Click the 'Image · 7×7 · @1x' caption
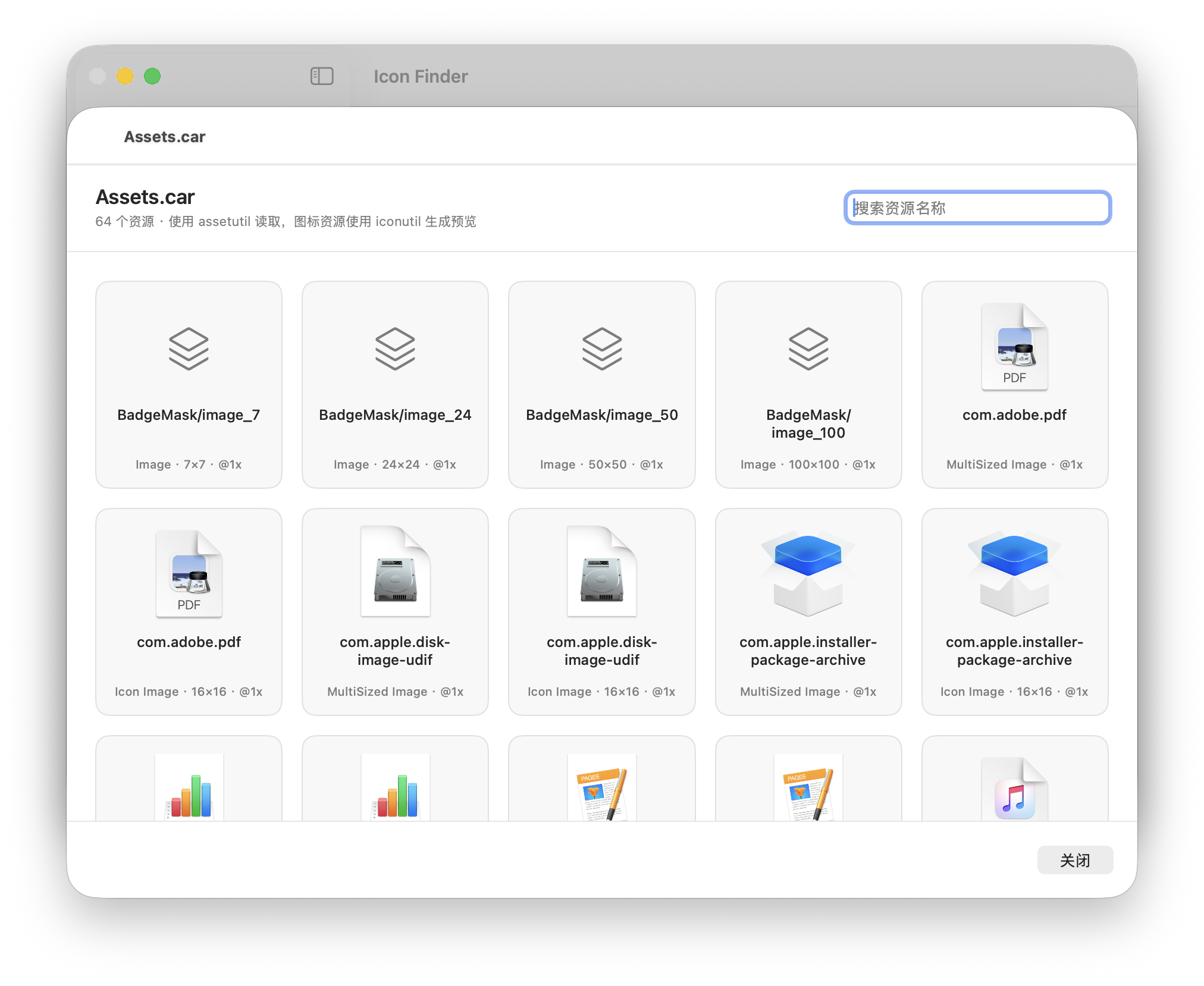 tap(189, 464)
